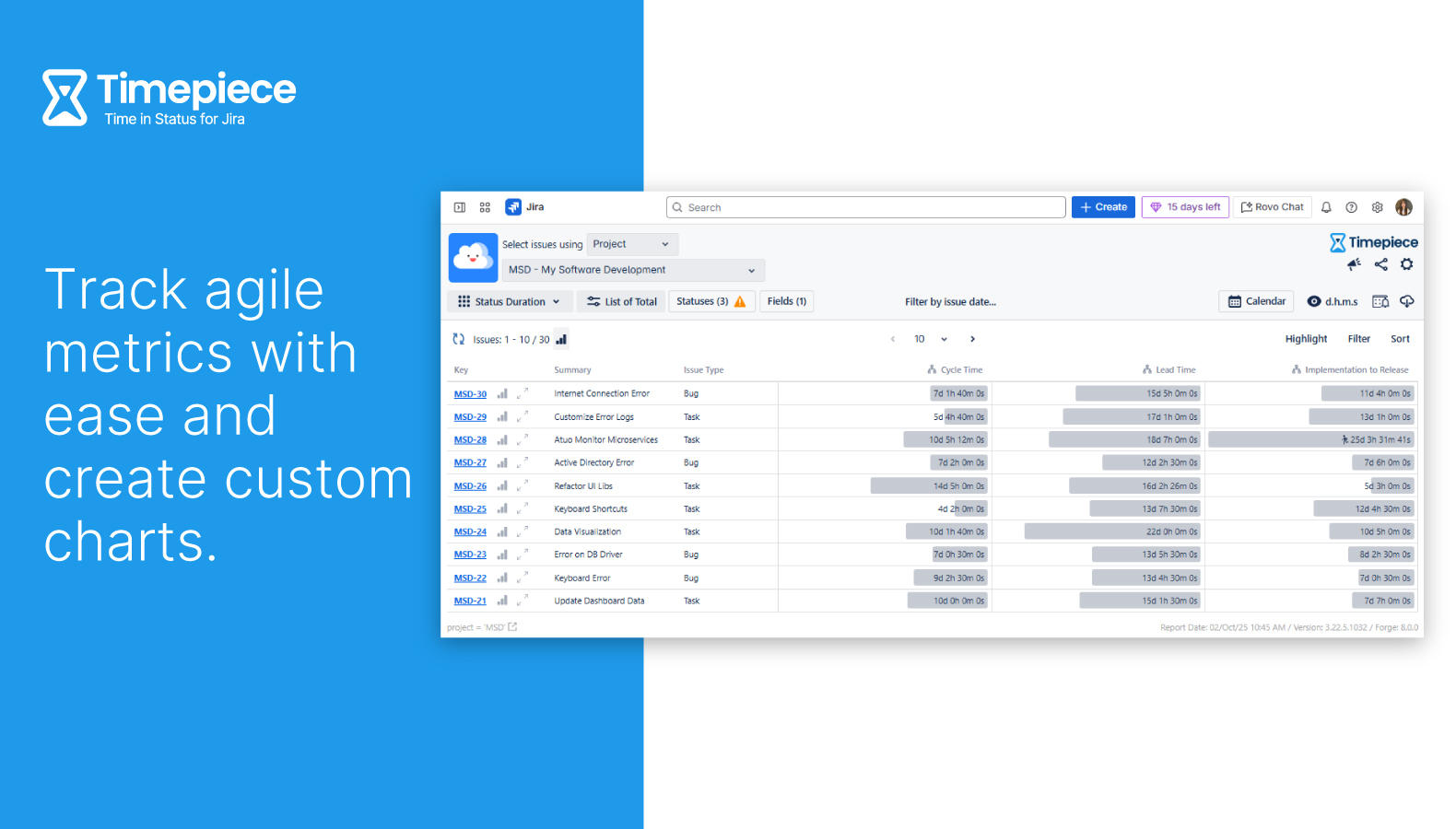Image resolution: width=1456 pixels, height=829 pixels.
Task: Open the Calendar button
Action: pos(1257,301)
